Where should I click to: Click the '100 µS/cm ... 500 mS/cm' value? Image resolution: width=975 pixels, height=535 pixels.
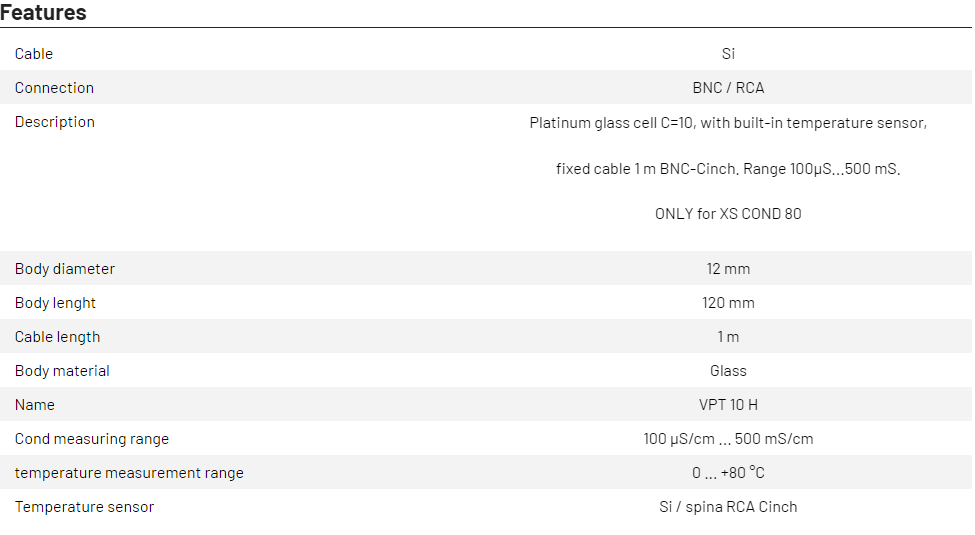(x=728, y=439)
